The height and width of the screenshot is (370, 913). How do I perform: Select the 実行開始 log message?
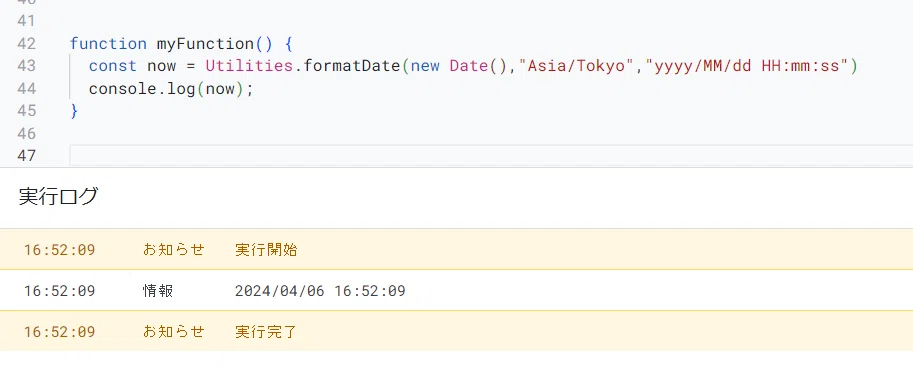tap(266, 250)
